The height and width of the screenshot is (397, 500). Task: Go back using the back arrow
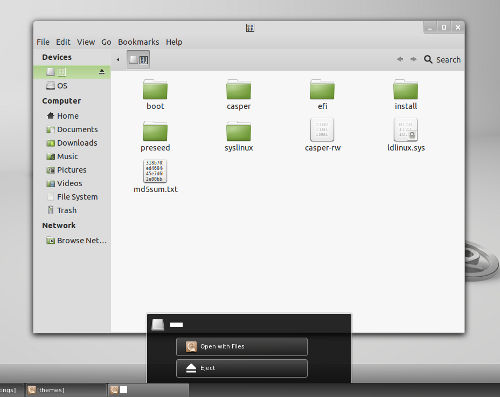400,59
